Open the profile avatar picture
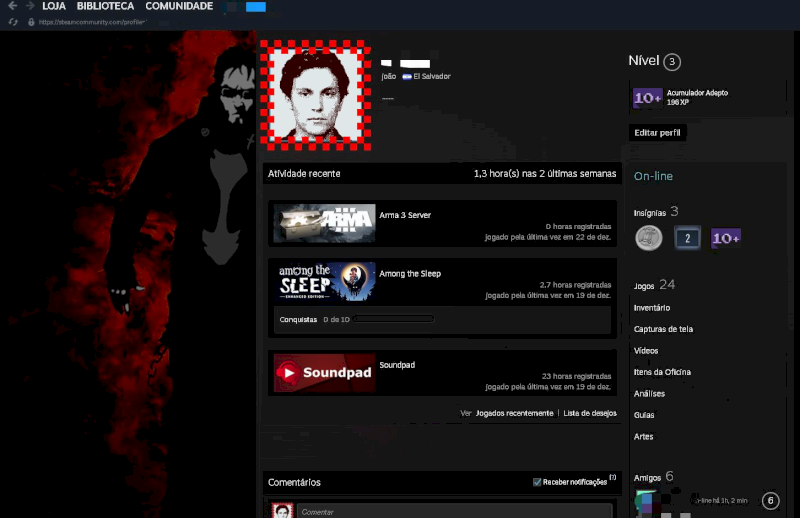The width and height of the screenshot is (800, 518). [315, 95]
